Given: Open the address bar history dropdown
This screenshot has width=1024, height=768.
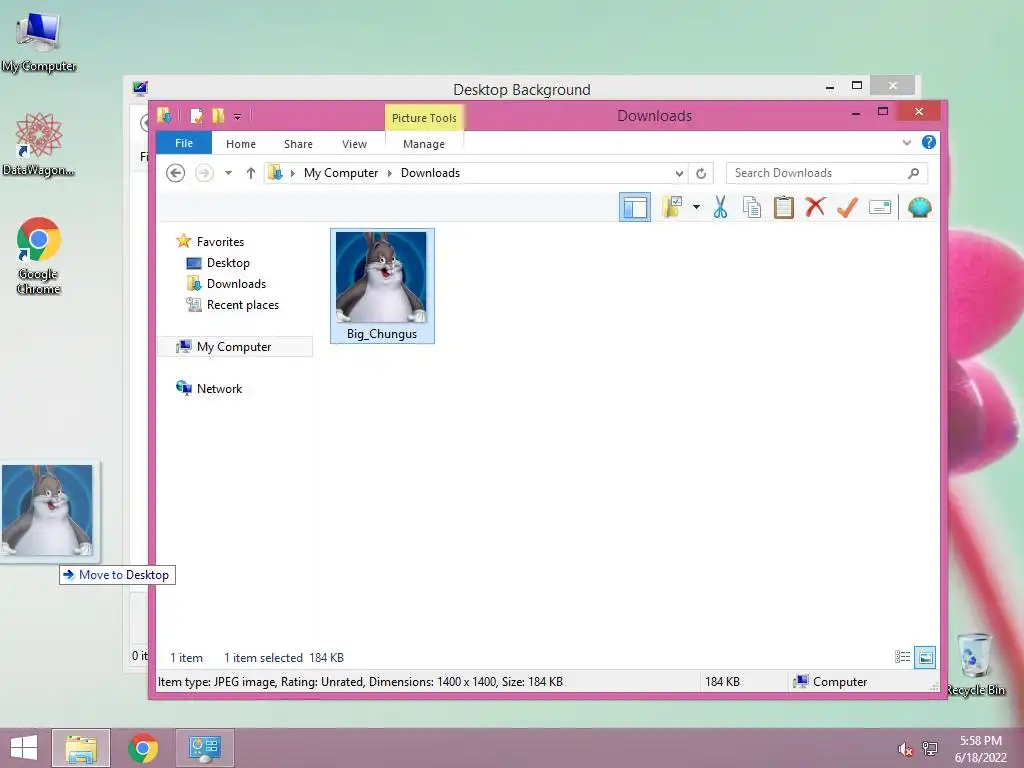Looking at the screenshot, I should tap(679, 173).
